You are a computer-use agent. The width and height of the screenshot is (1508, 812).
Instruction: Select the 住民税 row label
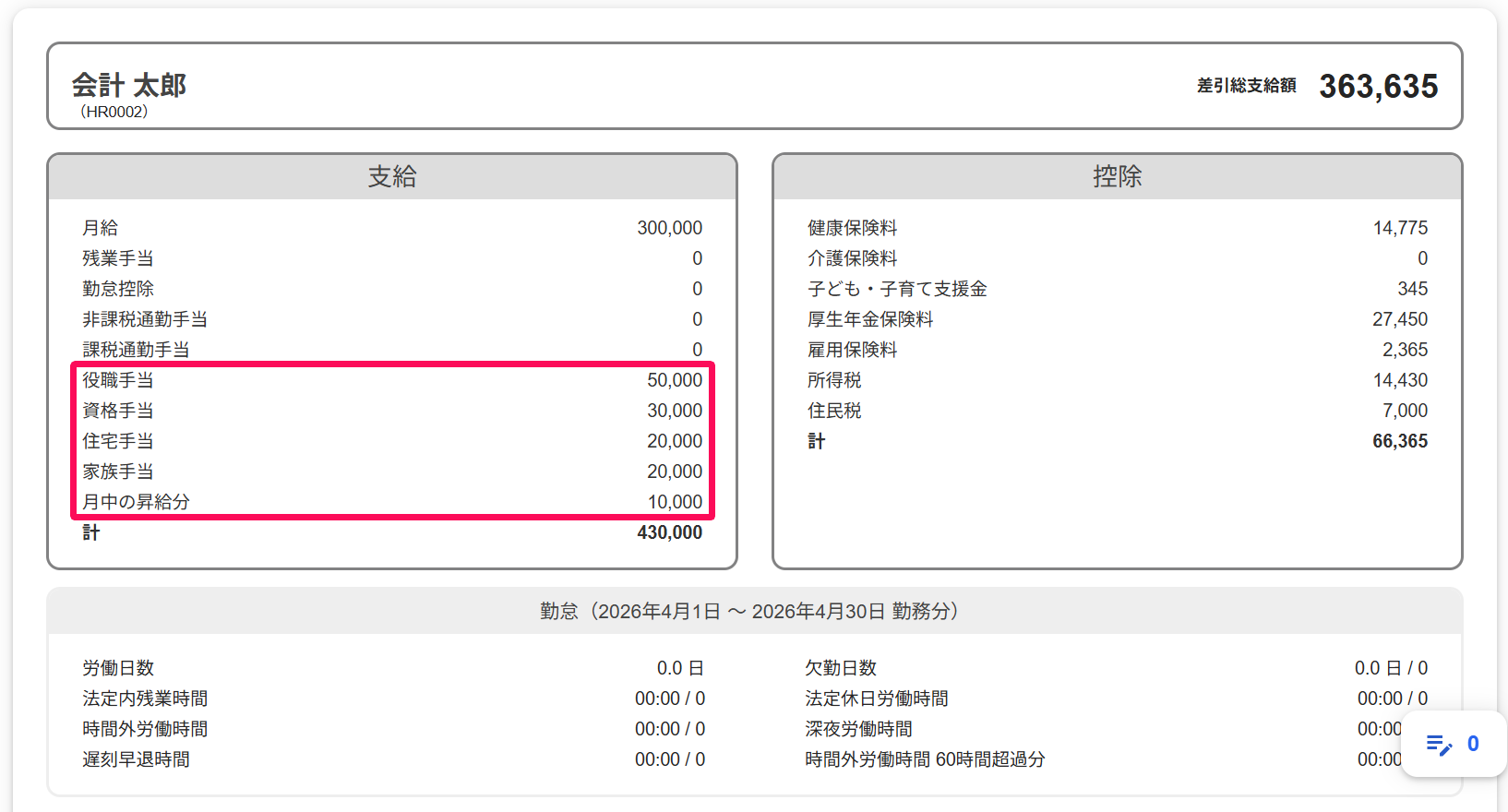pyautogui.click(x=834, y=411)
